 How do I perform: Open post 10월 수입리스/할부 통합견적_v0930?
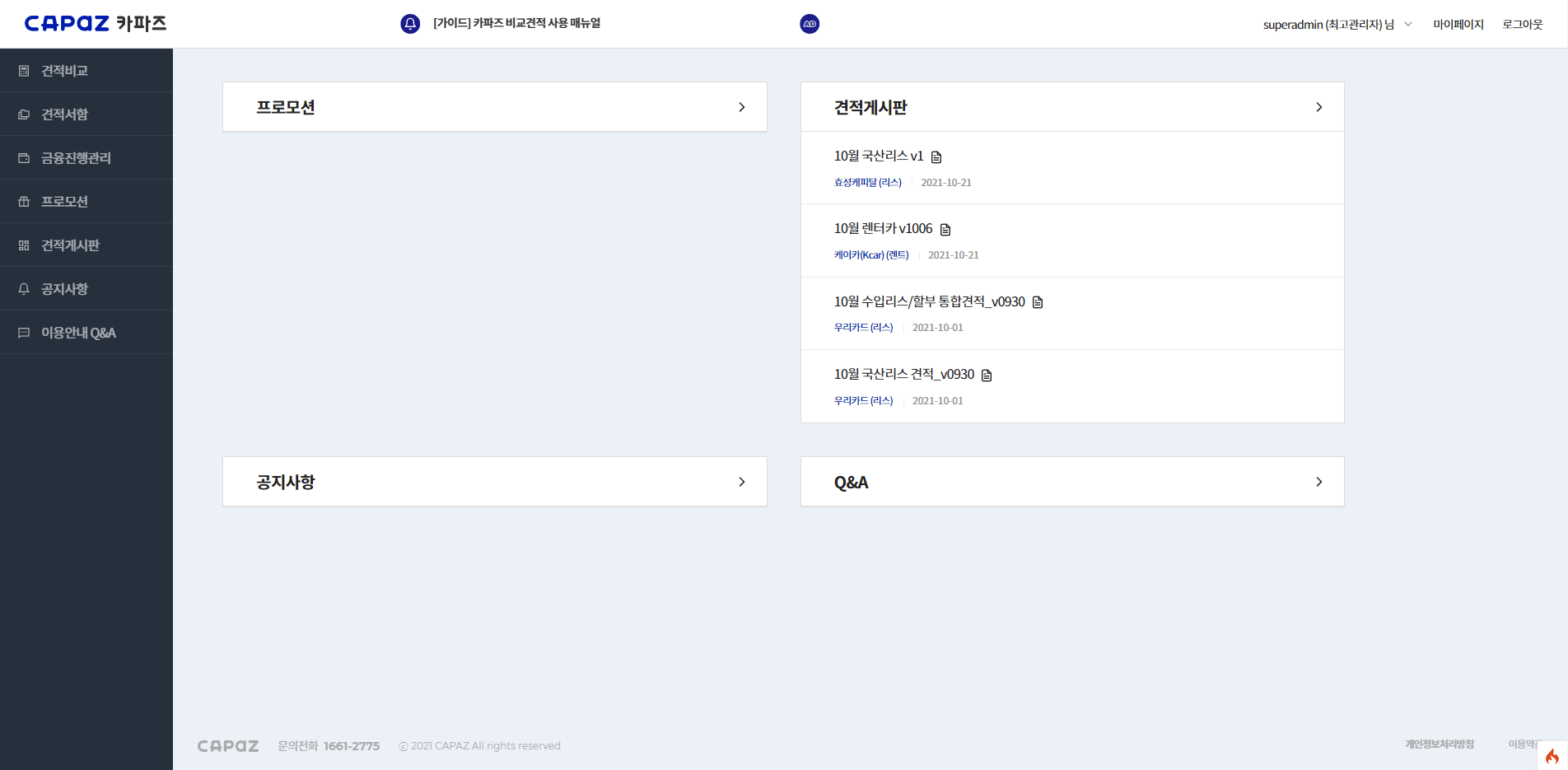[x=930, y=301]
